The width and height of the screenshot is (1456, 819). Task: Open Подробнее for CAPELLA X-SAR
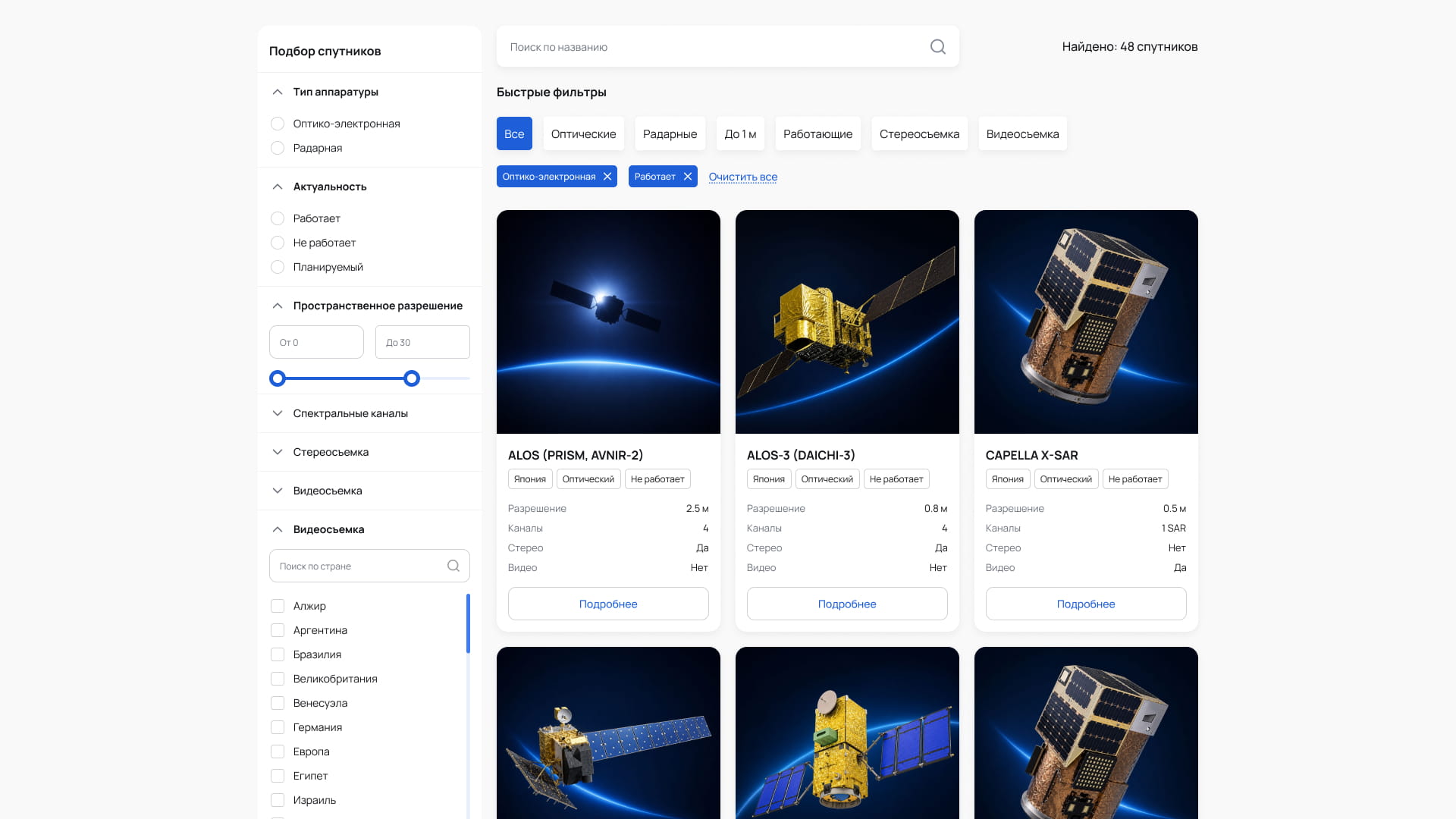pyautogui.click(x=1086, y=604)
